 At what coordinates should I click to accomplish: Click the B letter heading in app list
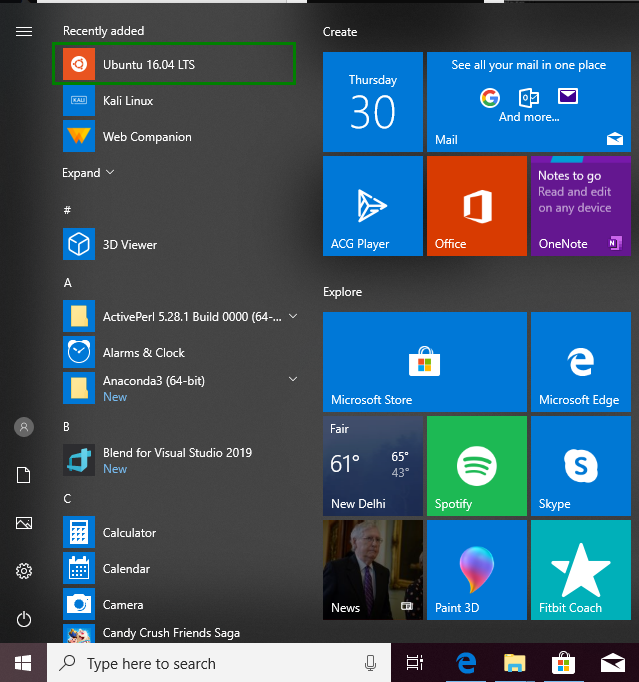[x=67, y=427]
